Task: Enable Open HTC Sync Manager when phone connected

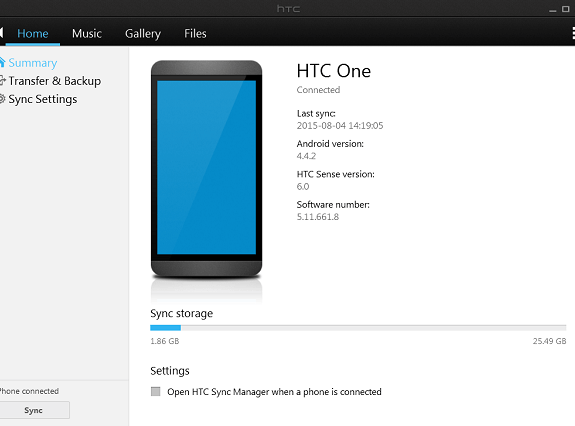Action: coord(155,392)
